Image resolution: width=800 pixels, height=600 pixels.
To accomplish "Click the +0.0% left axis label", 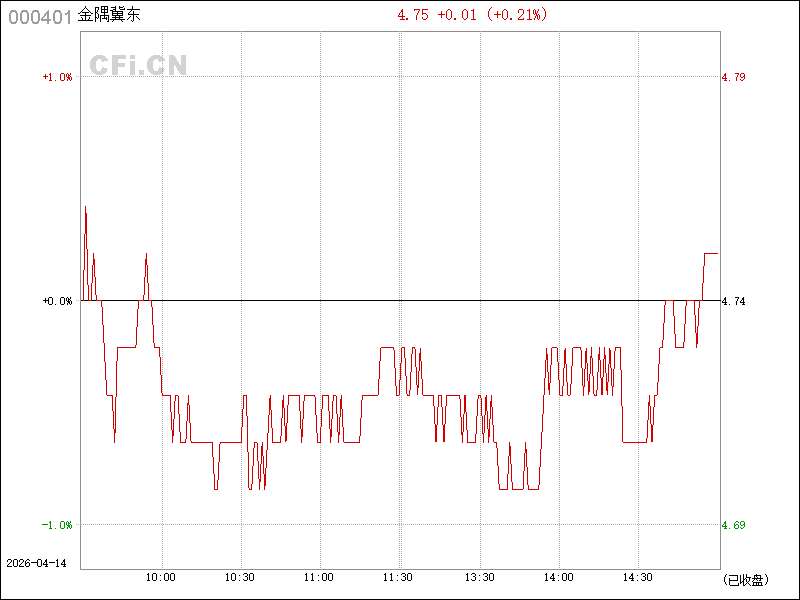I will pos(57,301).
